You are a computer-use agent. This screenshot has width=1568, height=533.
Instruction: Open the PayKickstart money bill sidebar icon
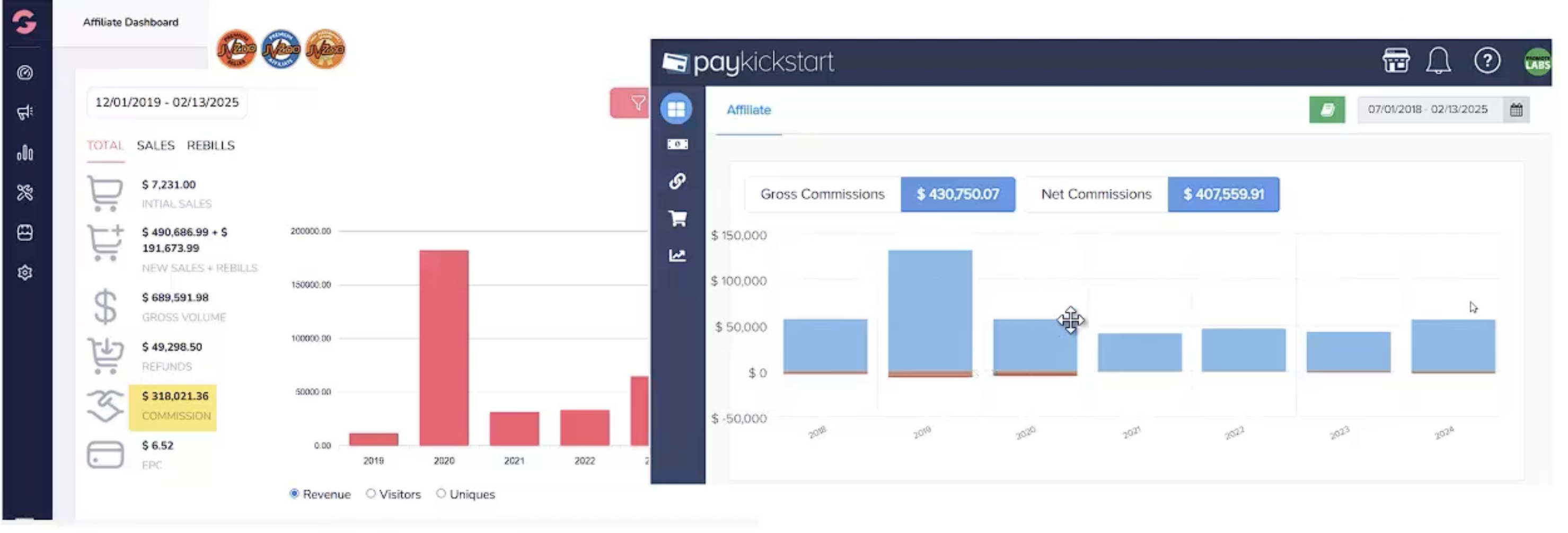click(677, 144)
